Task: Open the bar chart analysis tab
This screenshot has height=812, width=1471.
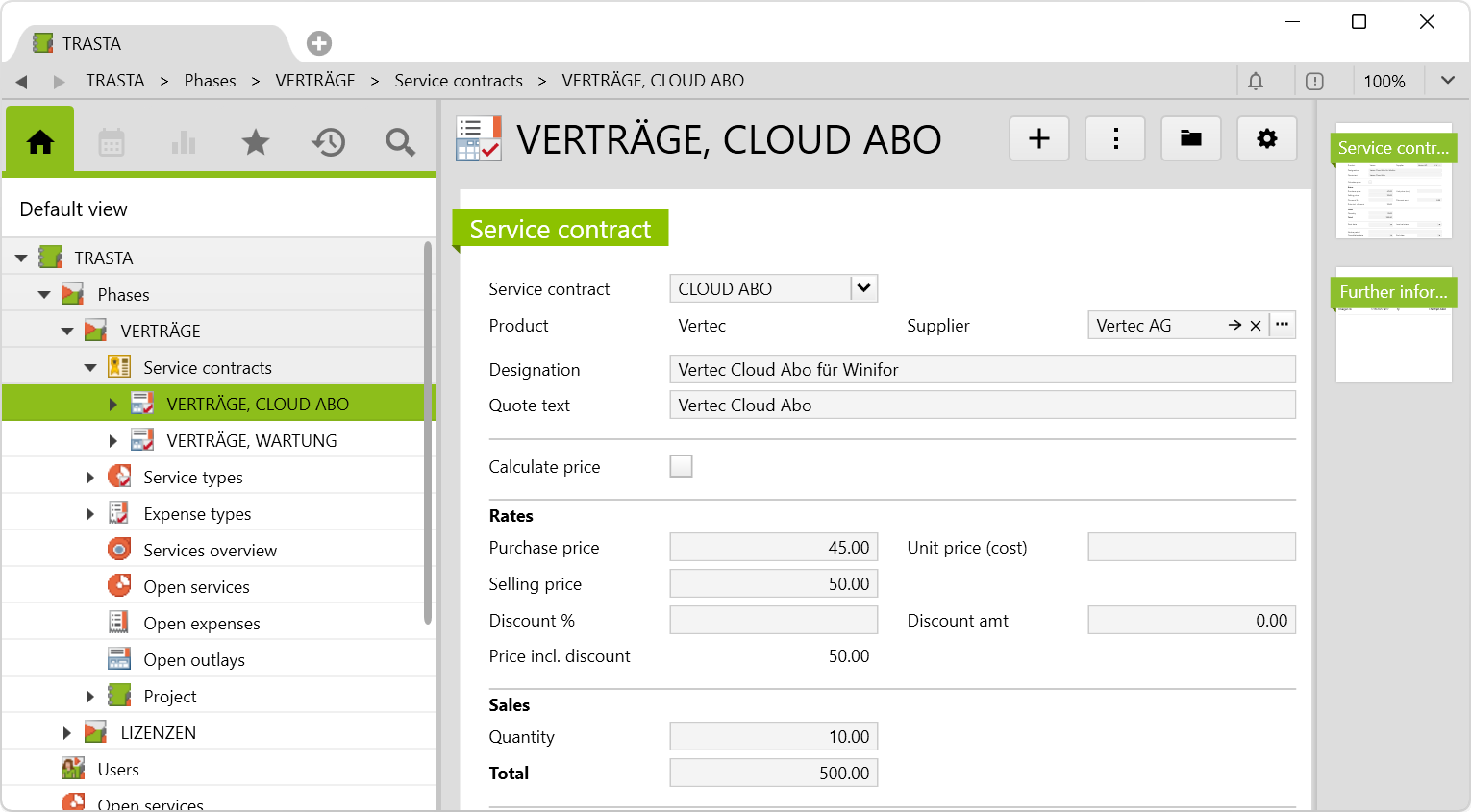Action: [x=183, y=143]
